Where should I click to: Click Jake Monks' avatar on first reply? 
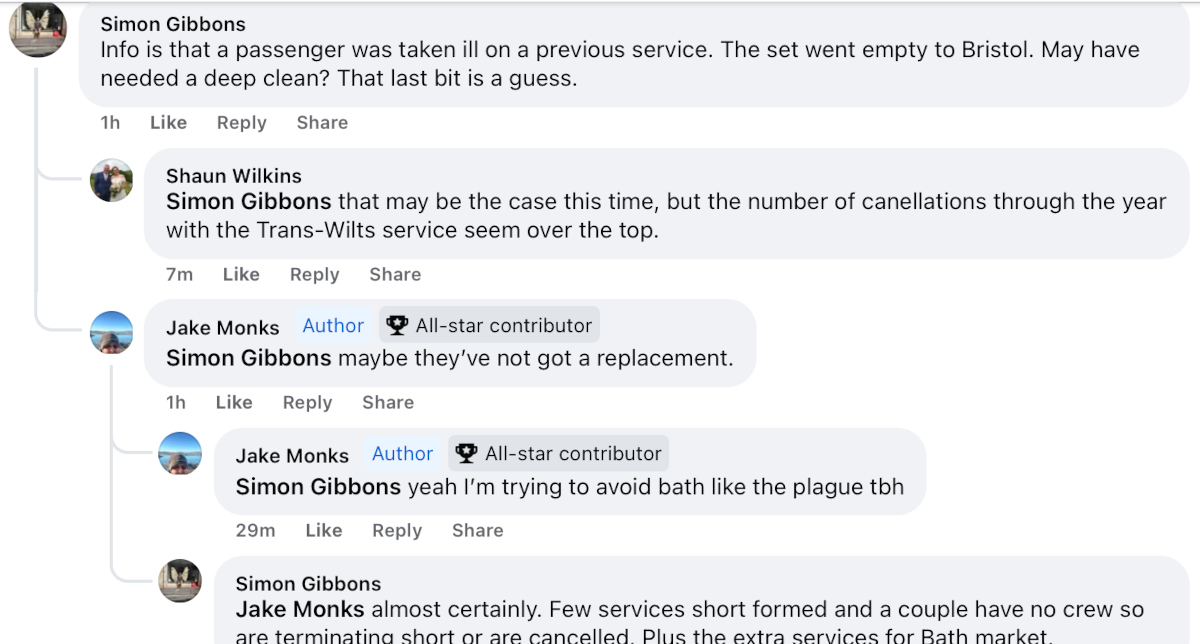(x=111, y=332)
